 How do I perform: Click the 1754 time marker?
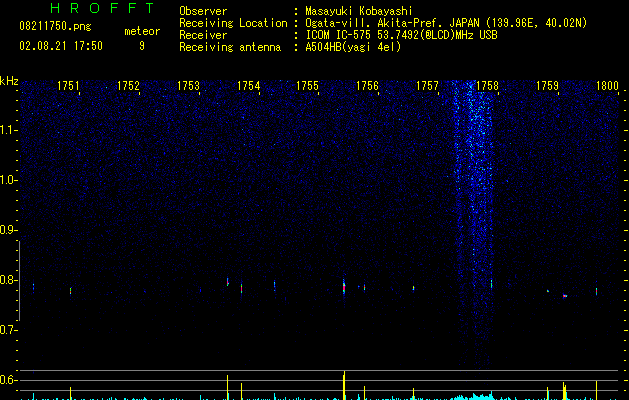click(248, 86)
